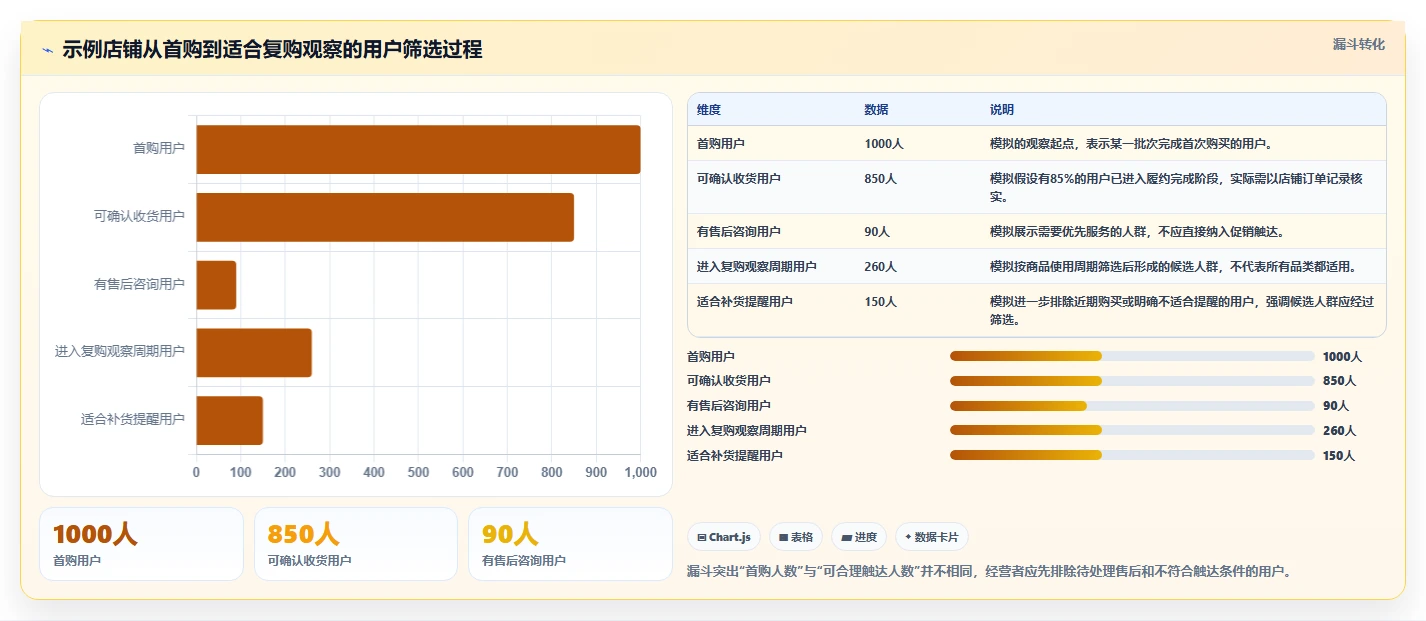Click the 有售后咨询用户 chart bar
The width and height of the screenshot is (1426, 621).
[x=216, y=285]
